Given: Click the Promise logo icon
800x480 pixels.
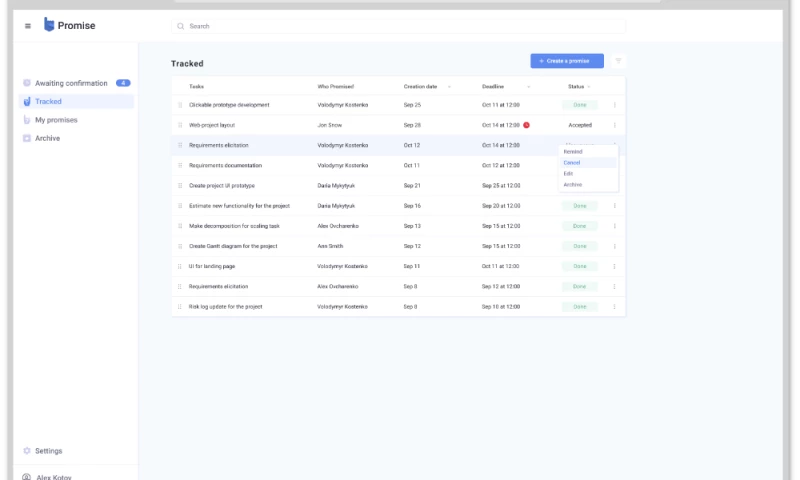Looking at the screenshot, I should pos(49,24).
